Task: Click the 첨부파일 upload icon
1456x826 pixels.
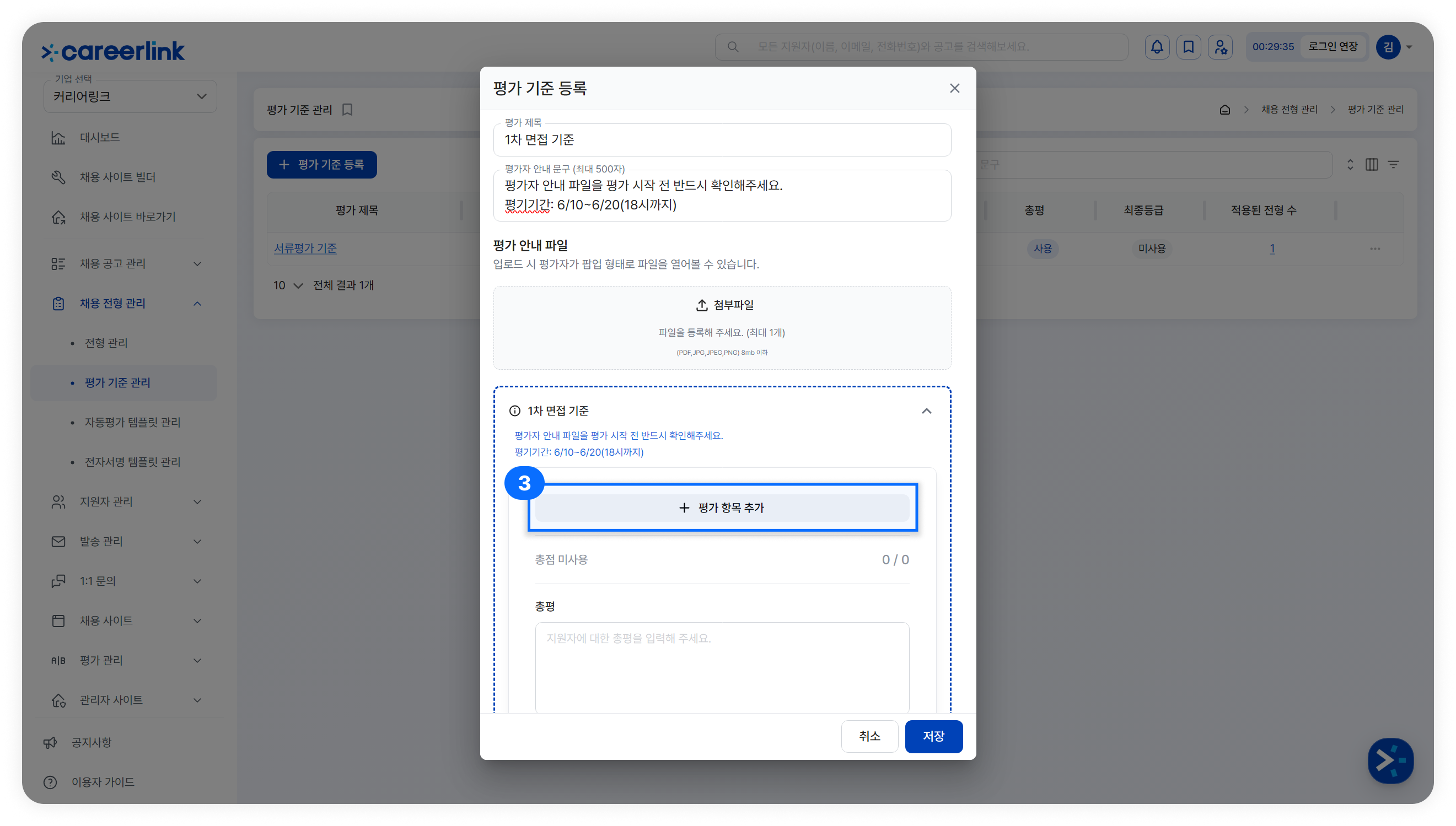Action: point(702,305)
